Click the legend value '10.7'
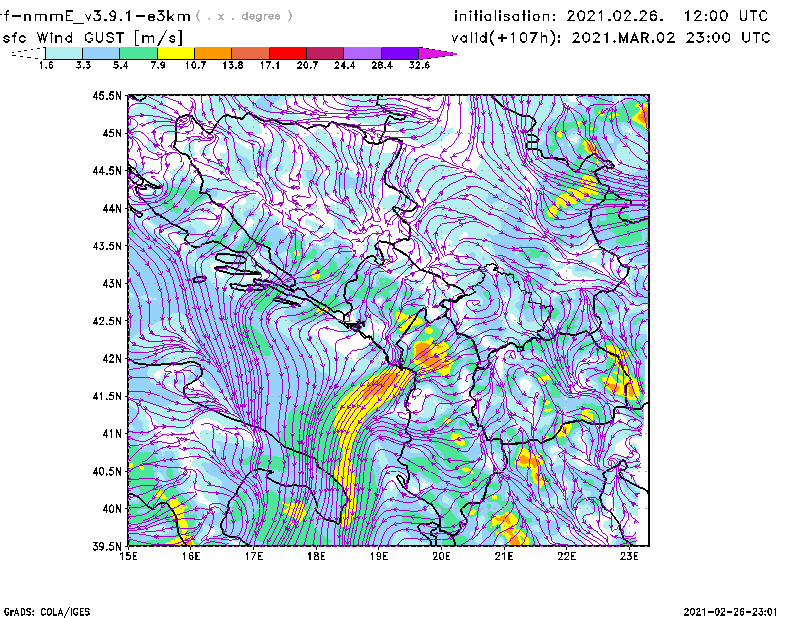 [195, 65]
